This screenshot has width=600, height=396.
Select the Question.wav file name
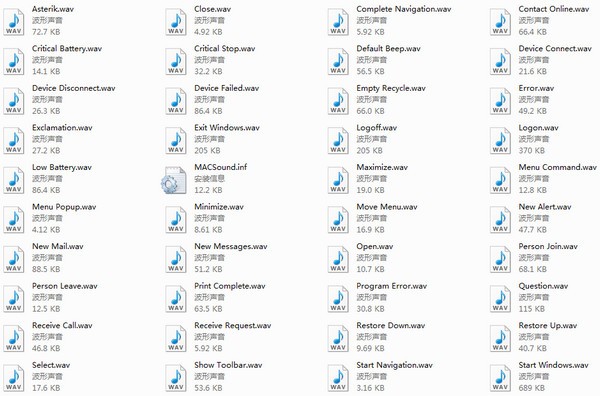click(543, 286)
